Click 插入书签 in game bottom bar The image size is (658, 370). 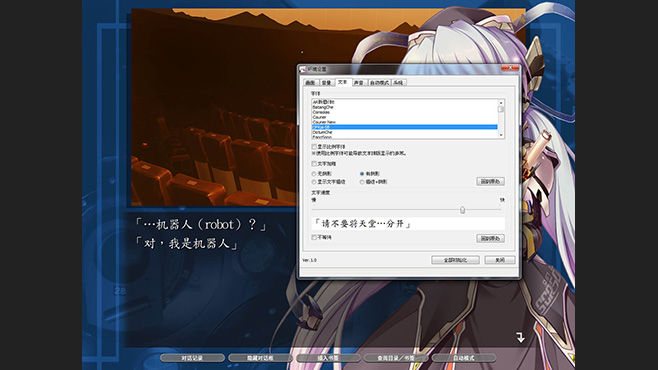click(x=328, y=358)
